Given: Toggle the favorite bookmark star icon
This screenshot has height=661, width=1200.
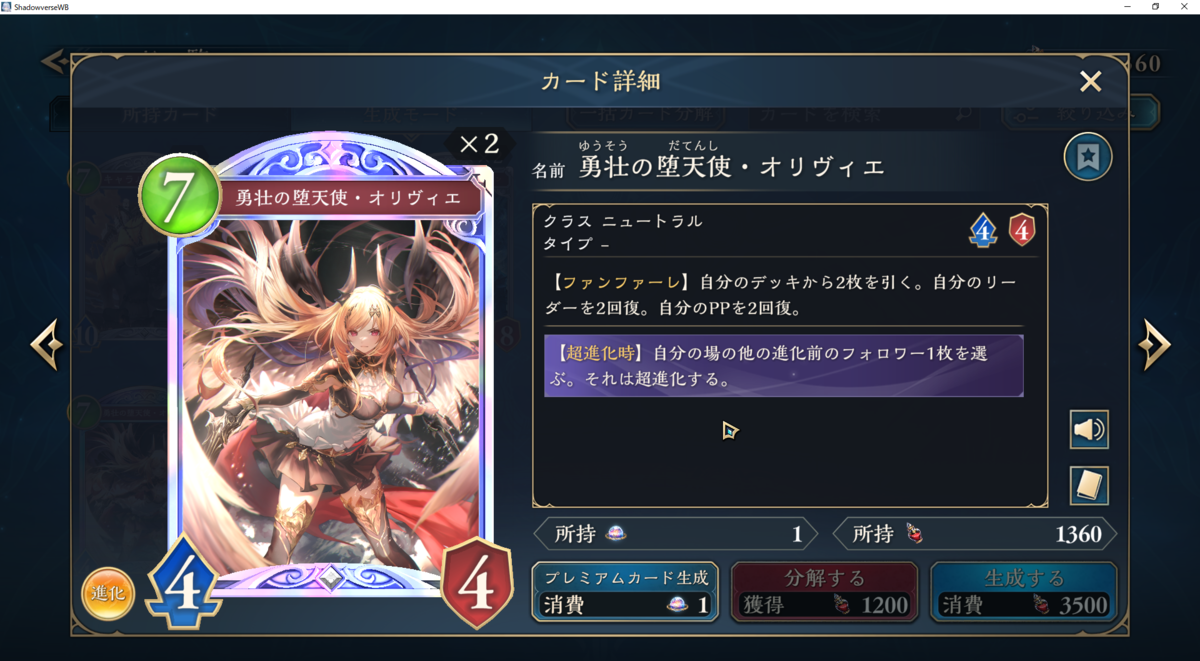Looking at the screenshot, I should [x=1088, y=157].
